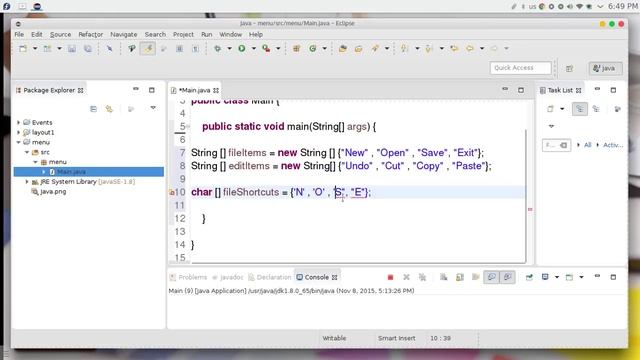Viewport: 640px width, 360px height.
Task: Expand the Events project
Action: coord(18,122)
